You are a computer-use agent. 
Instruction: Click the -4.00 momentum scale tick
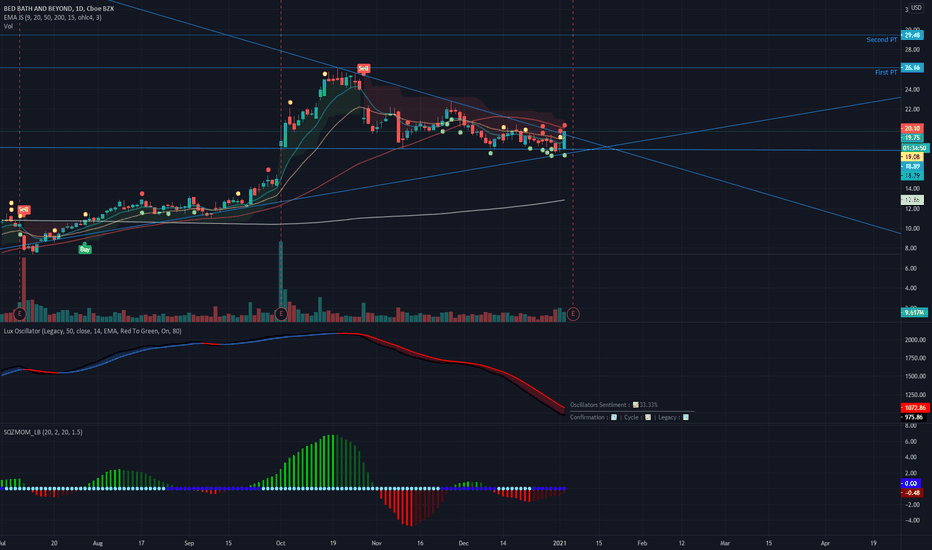click(x=912, y=521)
